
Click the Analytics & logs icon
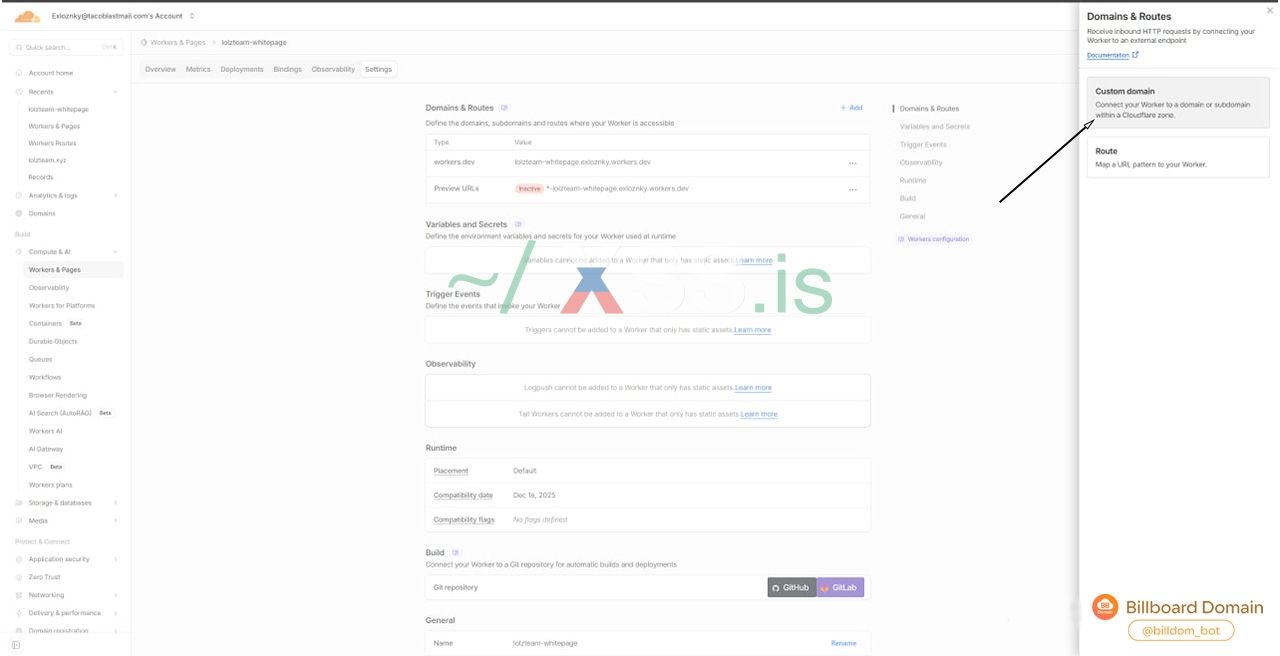pyautogui.click(x=19, y=195)
